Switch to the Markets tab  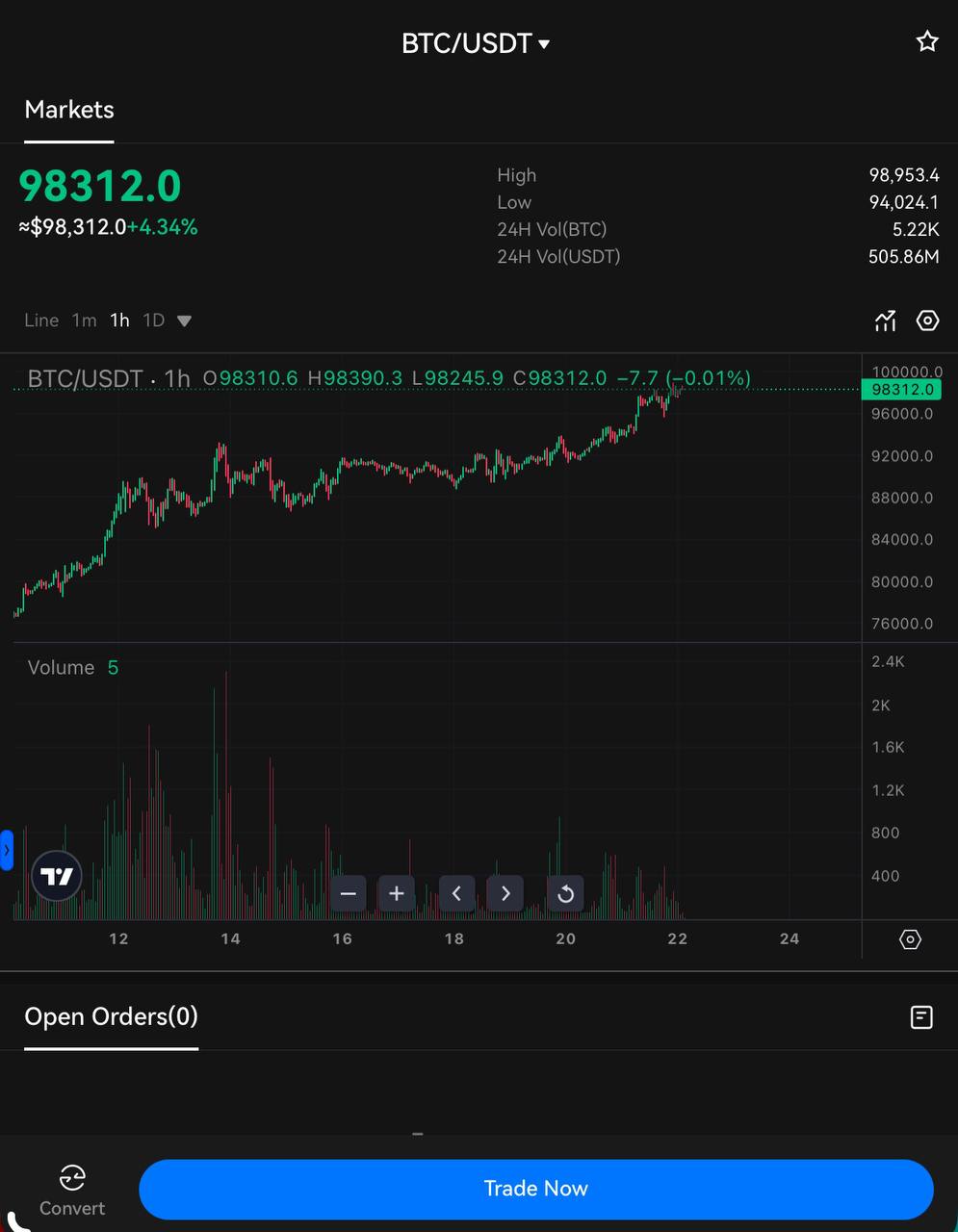tap(69, 110)
